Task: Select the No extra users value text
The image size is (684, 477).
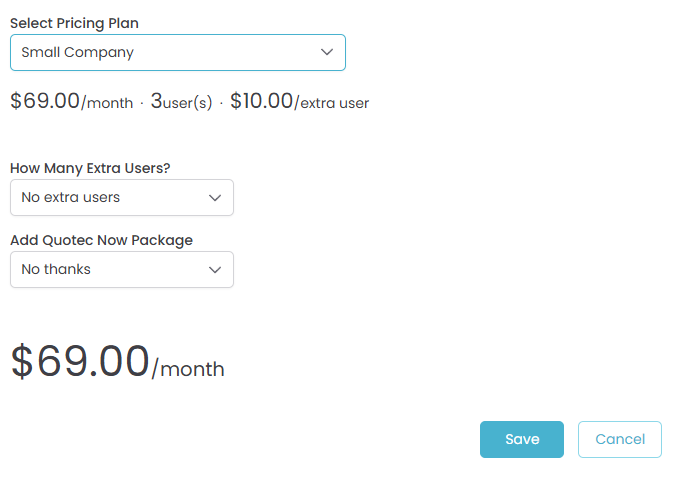Action: coord(70,198)
